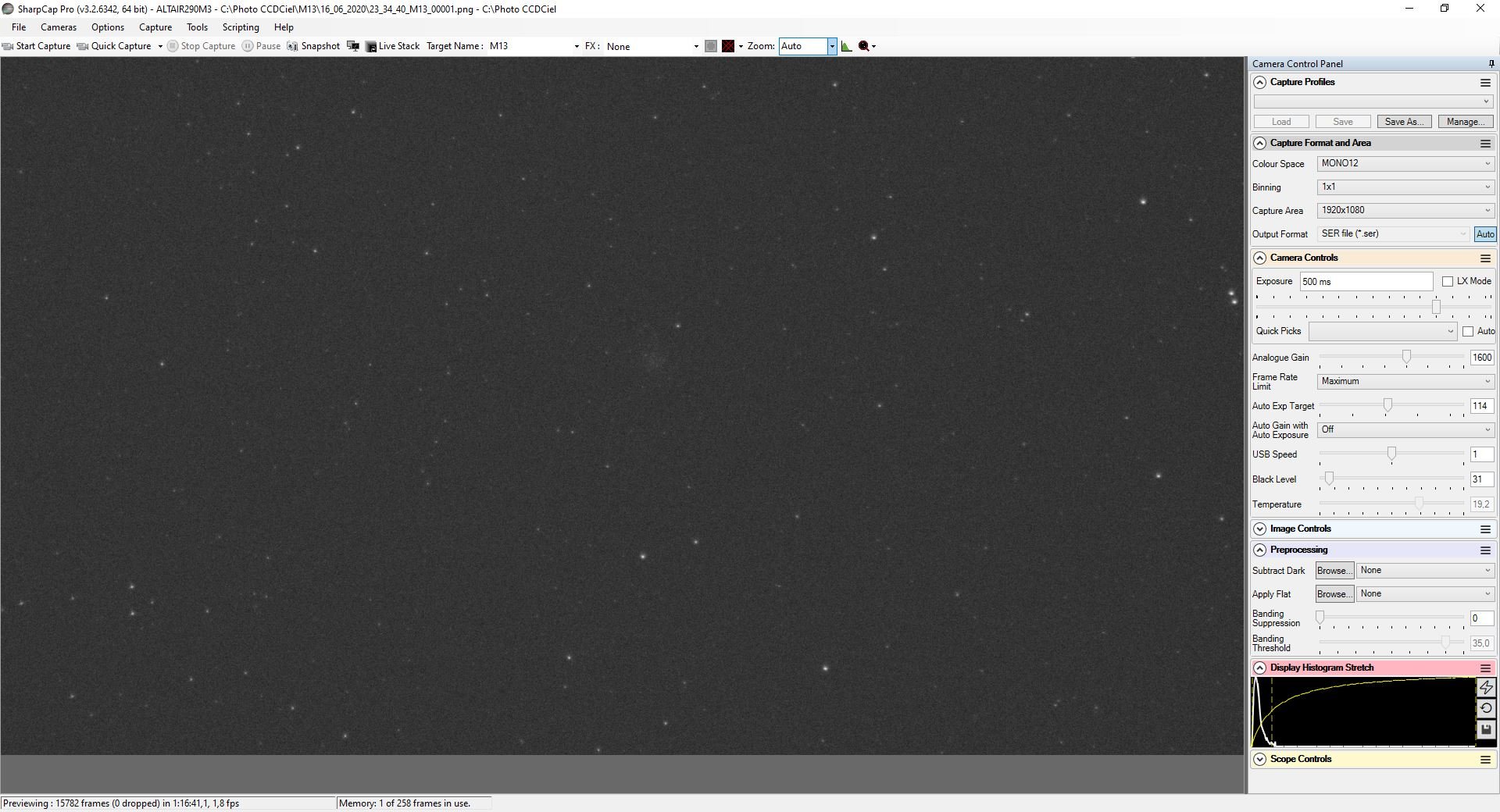Click the histogram stretch reset icon
Screen dimensions: 1500x812
point(1485,709)
